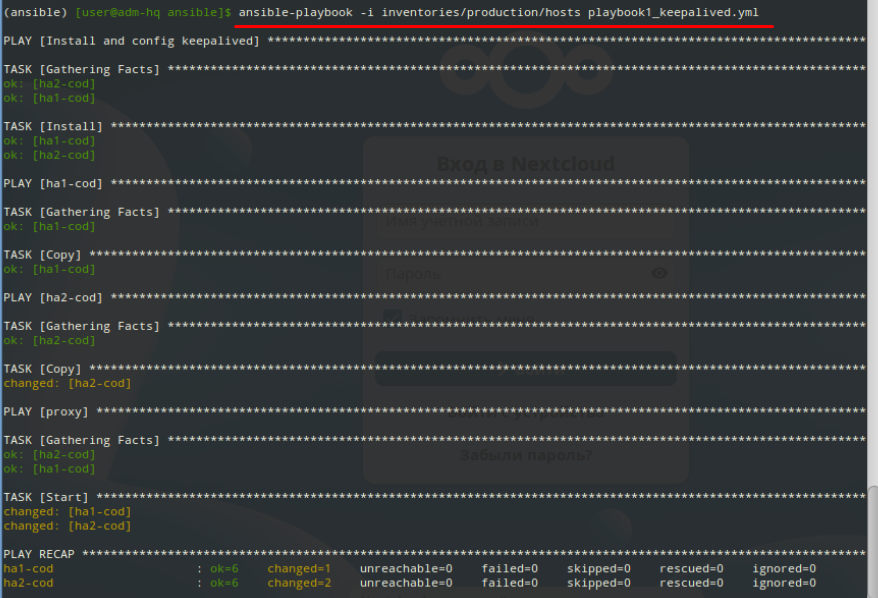Image resolution: width=878 pixels, height=598 pixels.
Task: Open the Забыли пароль? link
Action: click(x=525, y=455)
